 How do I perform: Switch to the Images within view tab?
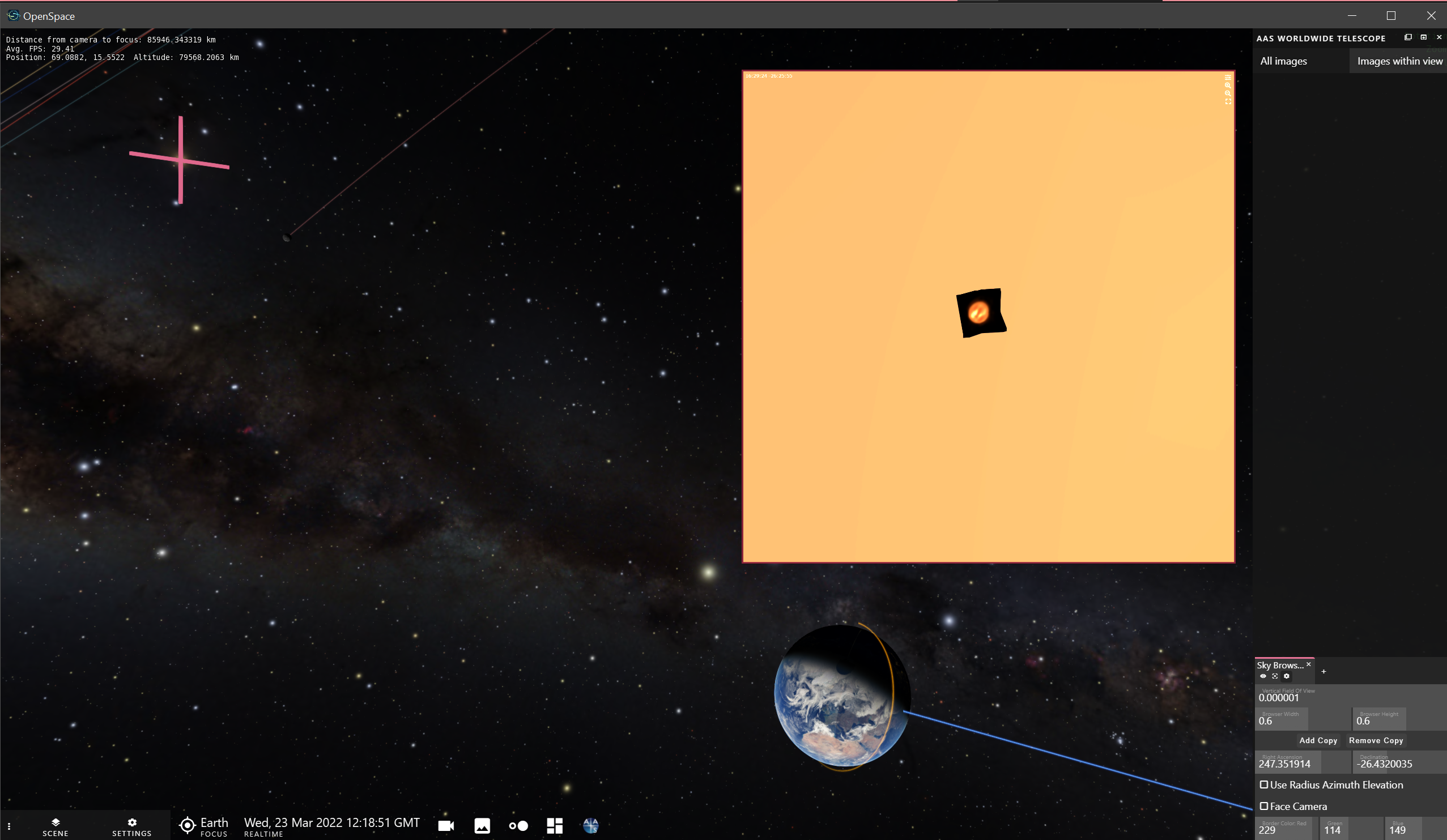pos(1398,60)
